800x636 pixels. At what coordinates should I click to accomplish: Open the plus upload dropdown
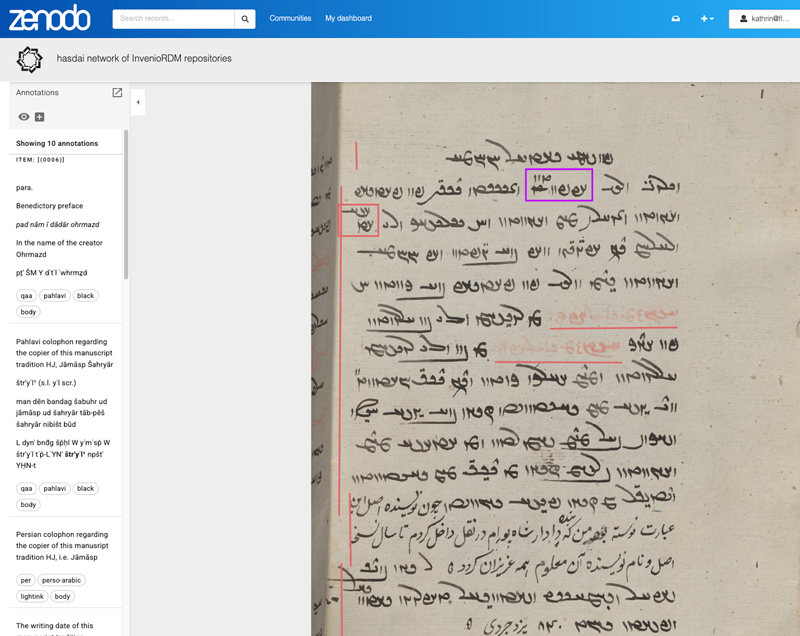pos(706,18)
